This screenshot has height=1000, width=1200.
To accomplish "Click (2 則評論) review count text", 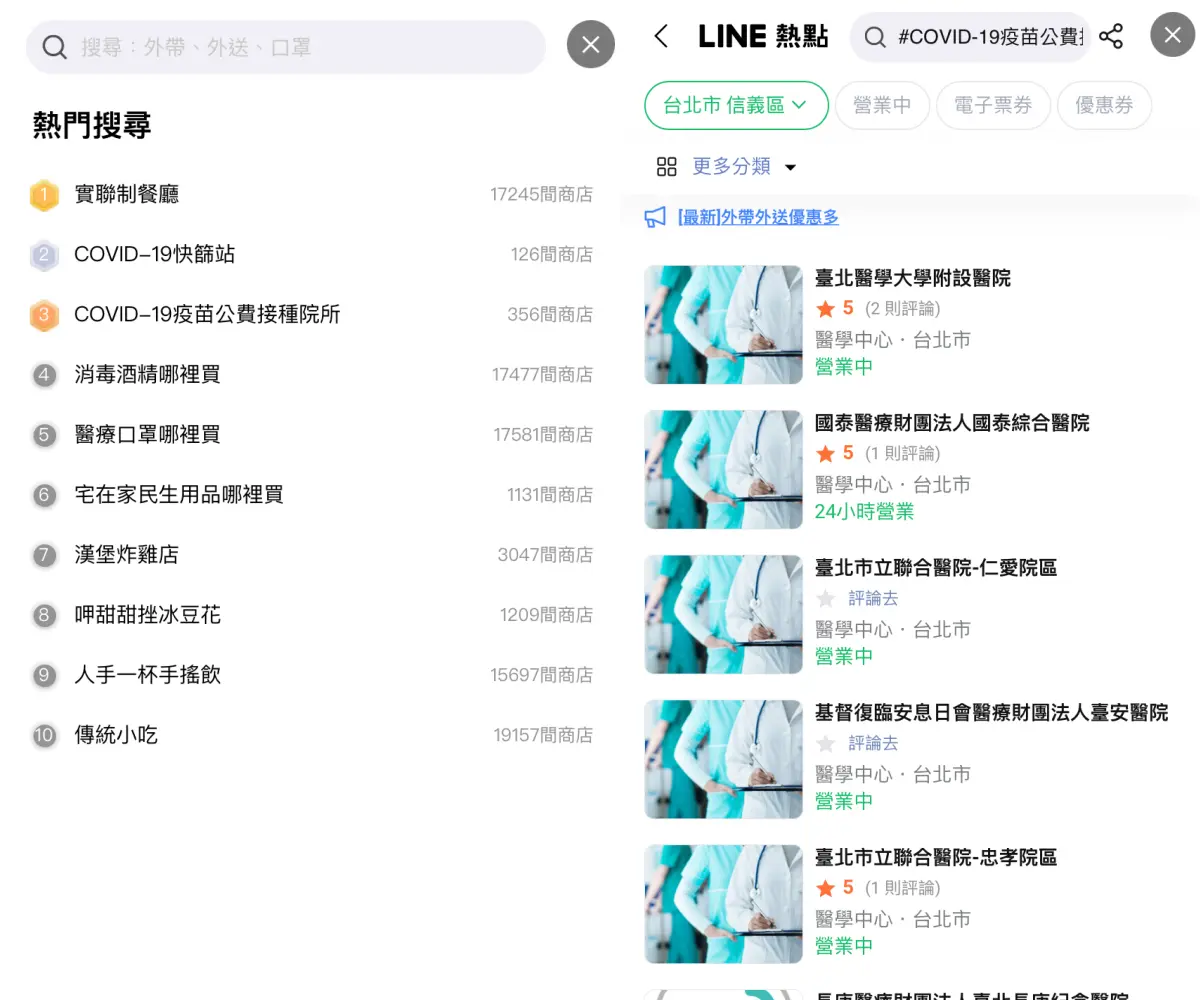I will tap(903, 308).
